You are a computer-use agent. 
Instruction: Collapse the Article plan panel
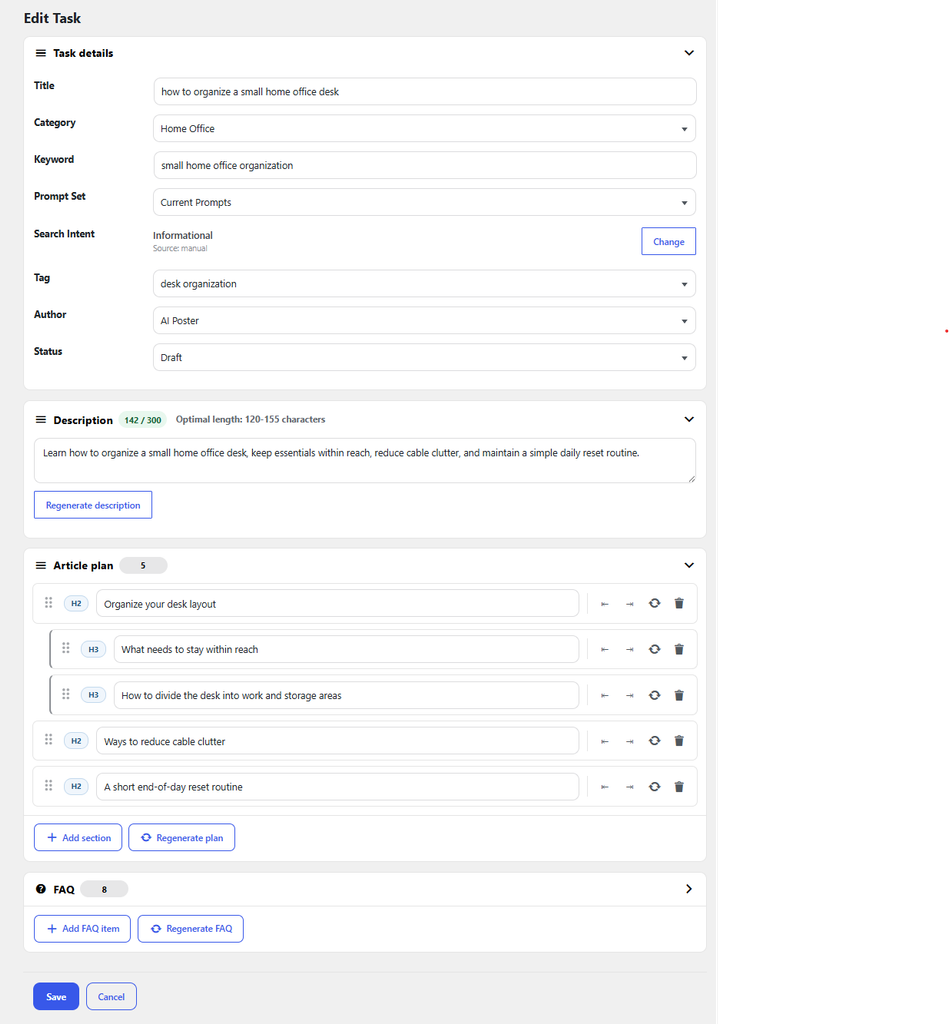pyautogui.click(x=688, y=565)
